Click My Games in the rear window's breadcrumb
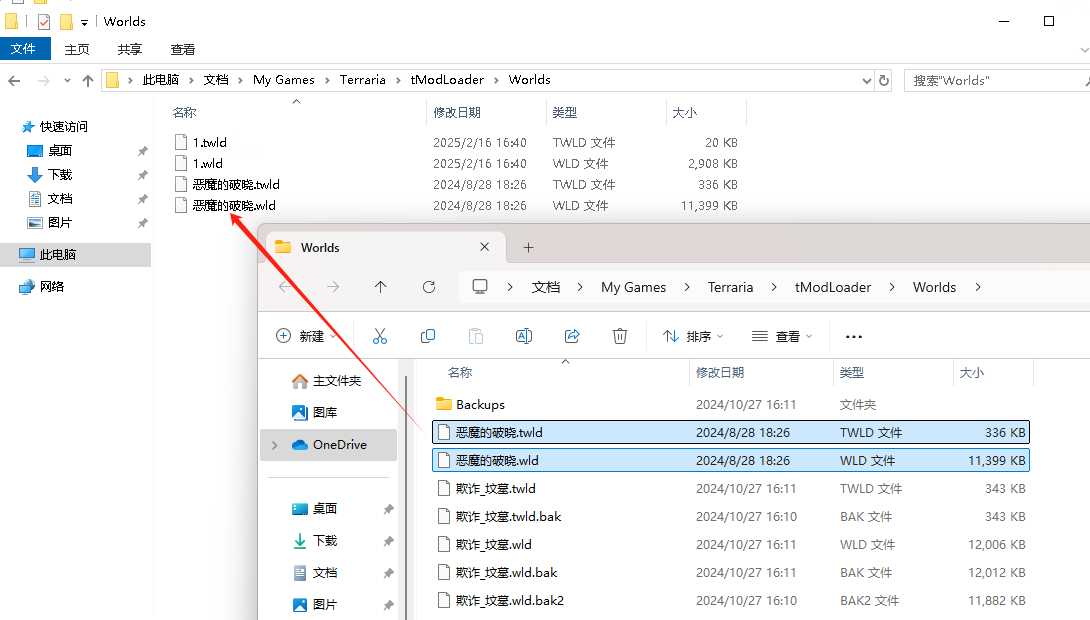1090x620 pixels. (x=284, y=80)
